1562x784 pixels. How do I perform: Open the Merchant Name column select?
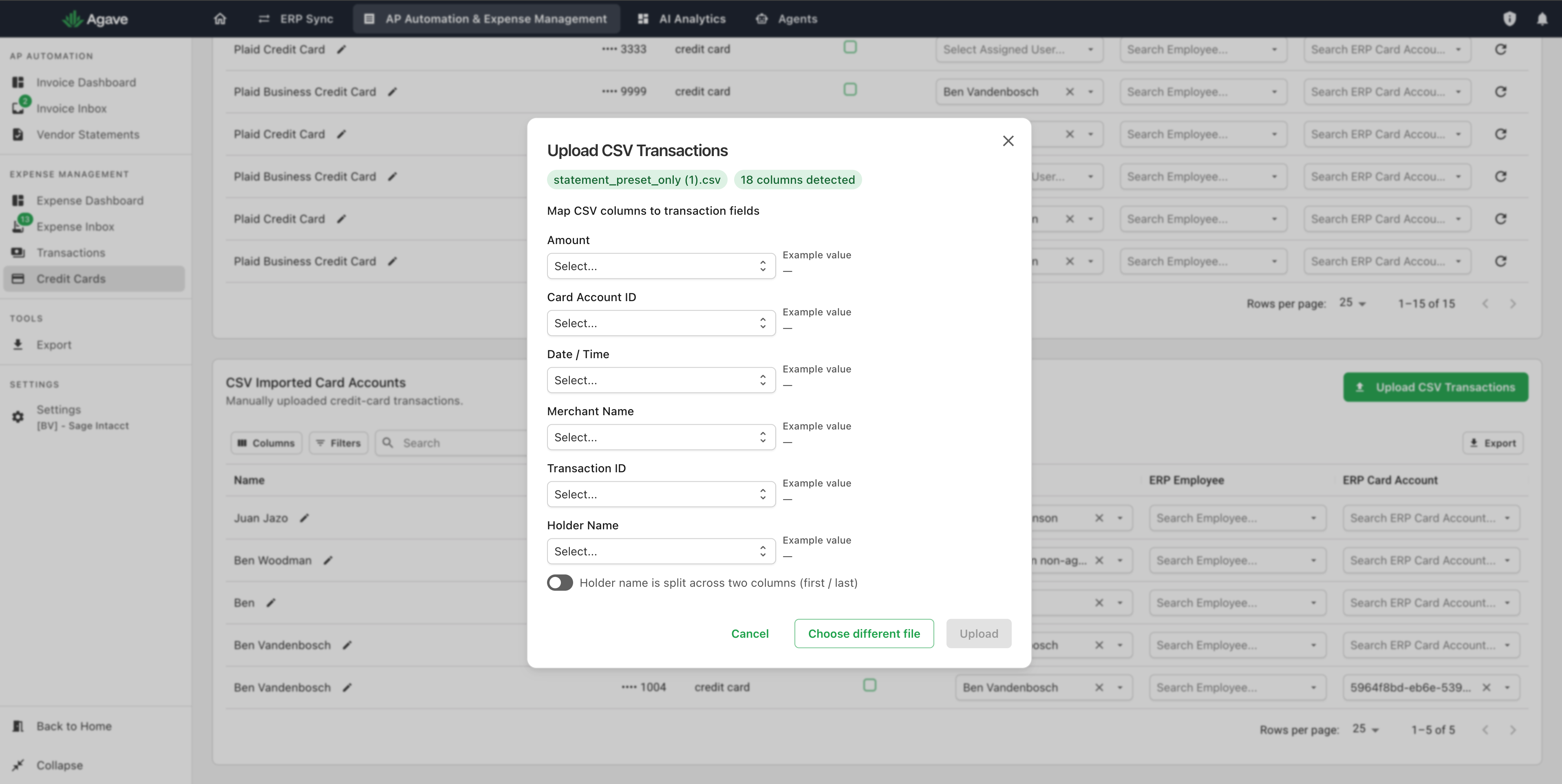[661, 437]
